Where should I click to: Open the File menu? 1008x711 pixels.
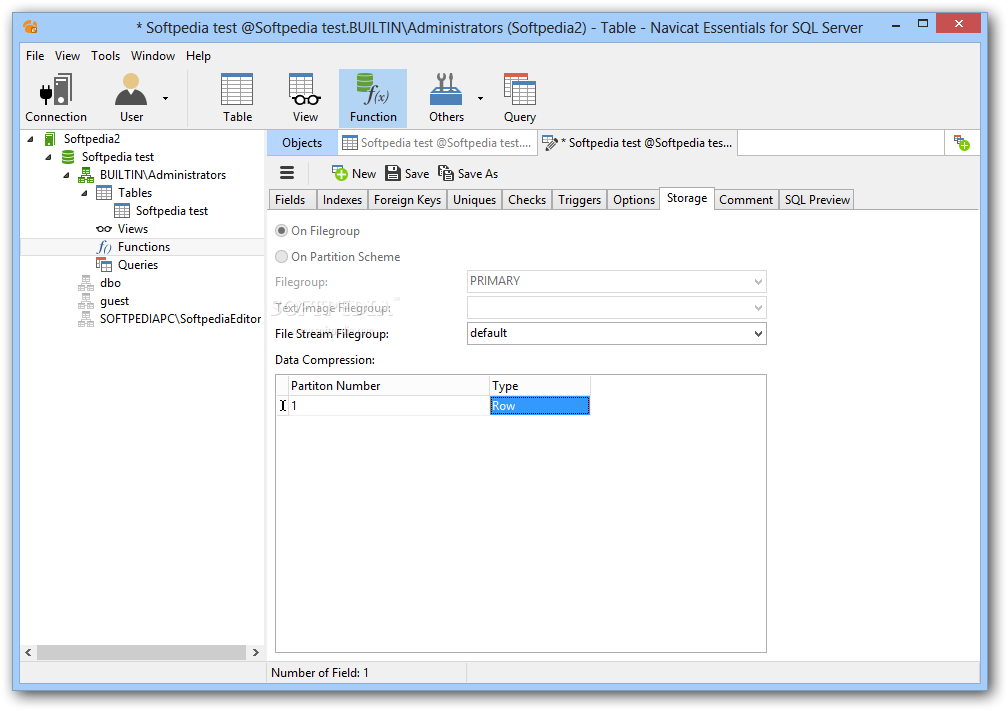coord(35,56)
